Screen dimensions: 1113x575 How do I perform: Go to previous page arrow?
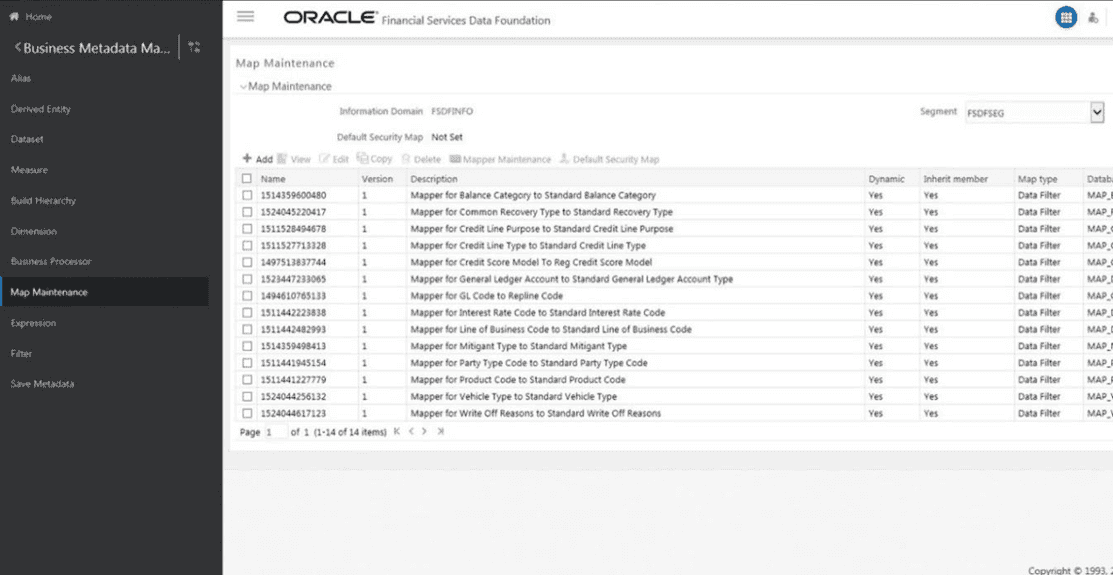tap(411, 431)
